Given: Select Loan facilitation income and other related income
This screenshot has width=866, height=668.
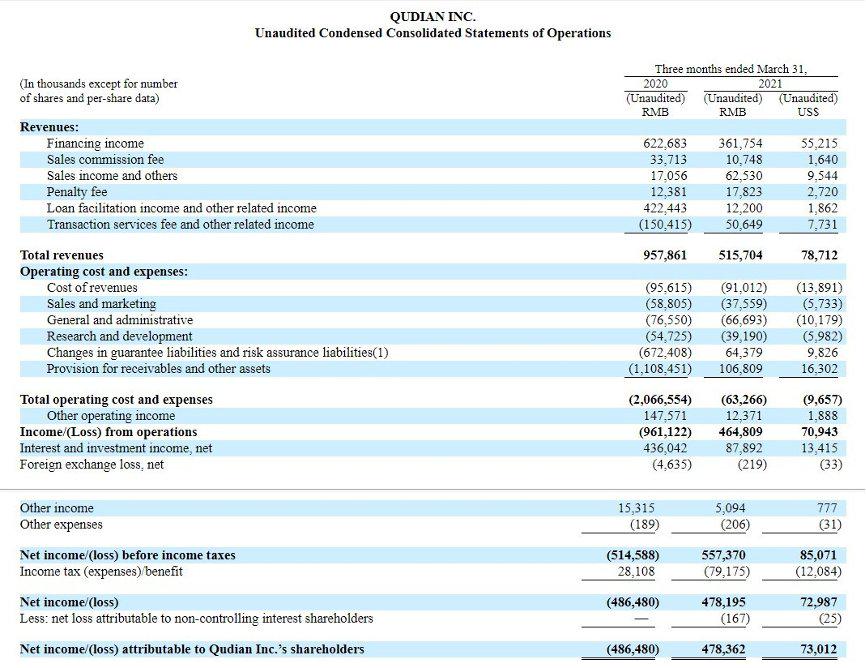Looking at the screenshot, I should point(182,208).
